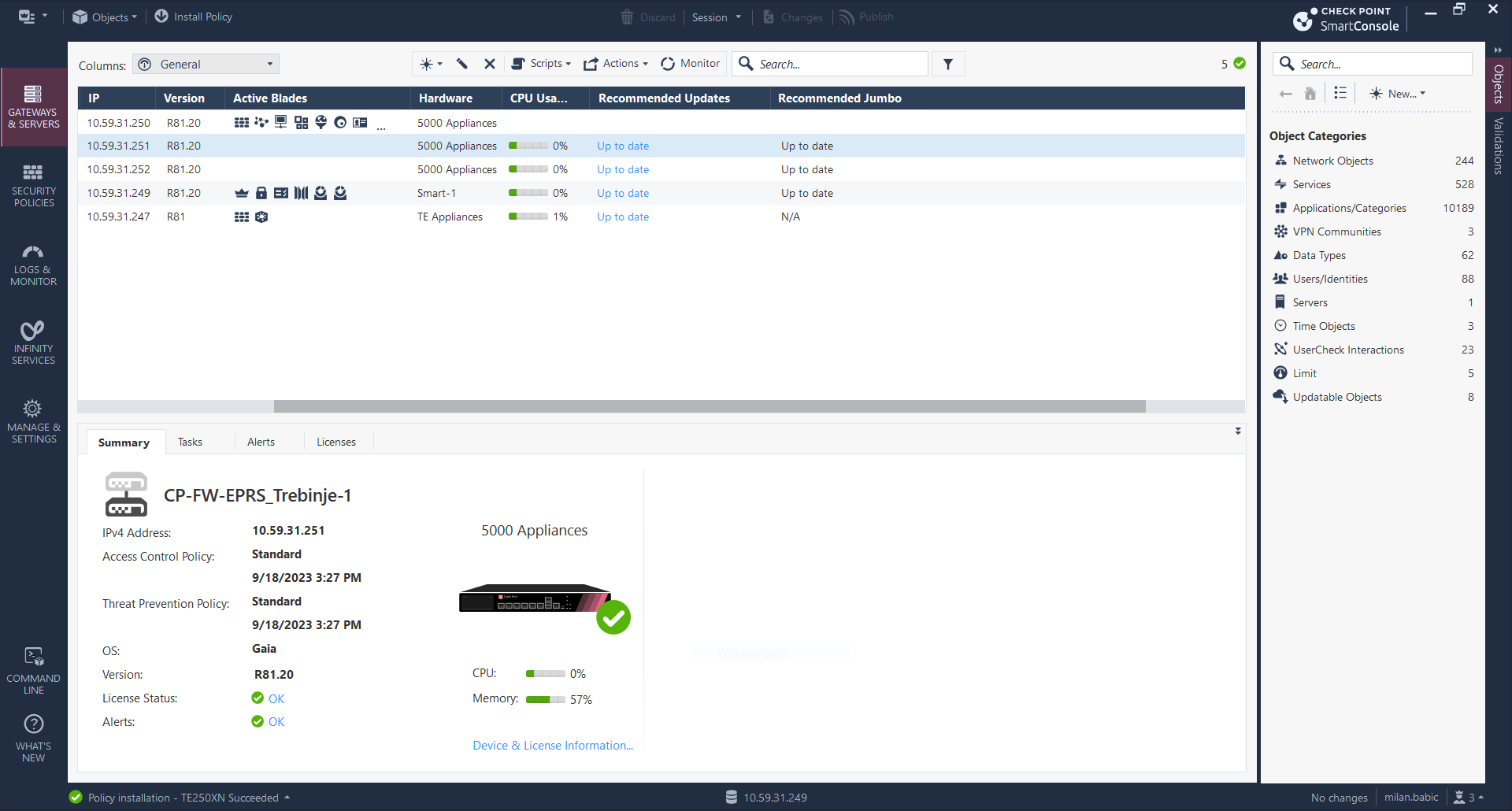Select the Objects vertical side tab
Viewport: 1512px width, 811px height.
point(1499,84)
